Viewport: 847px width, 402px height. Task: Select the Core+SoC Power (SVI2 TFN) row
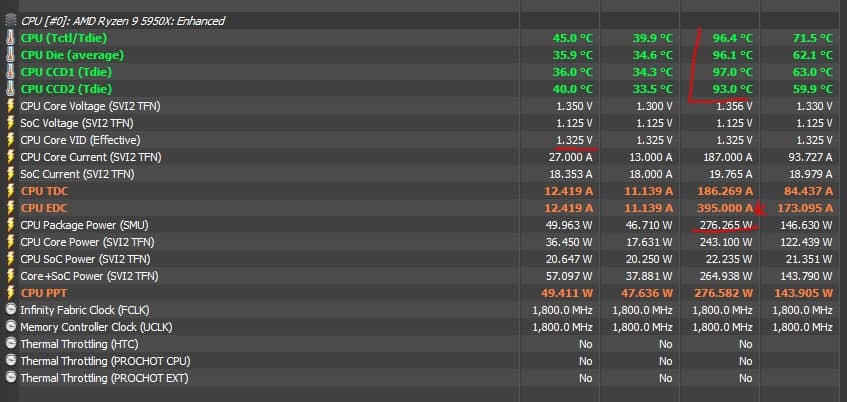[x=90, y=276]
